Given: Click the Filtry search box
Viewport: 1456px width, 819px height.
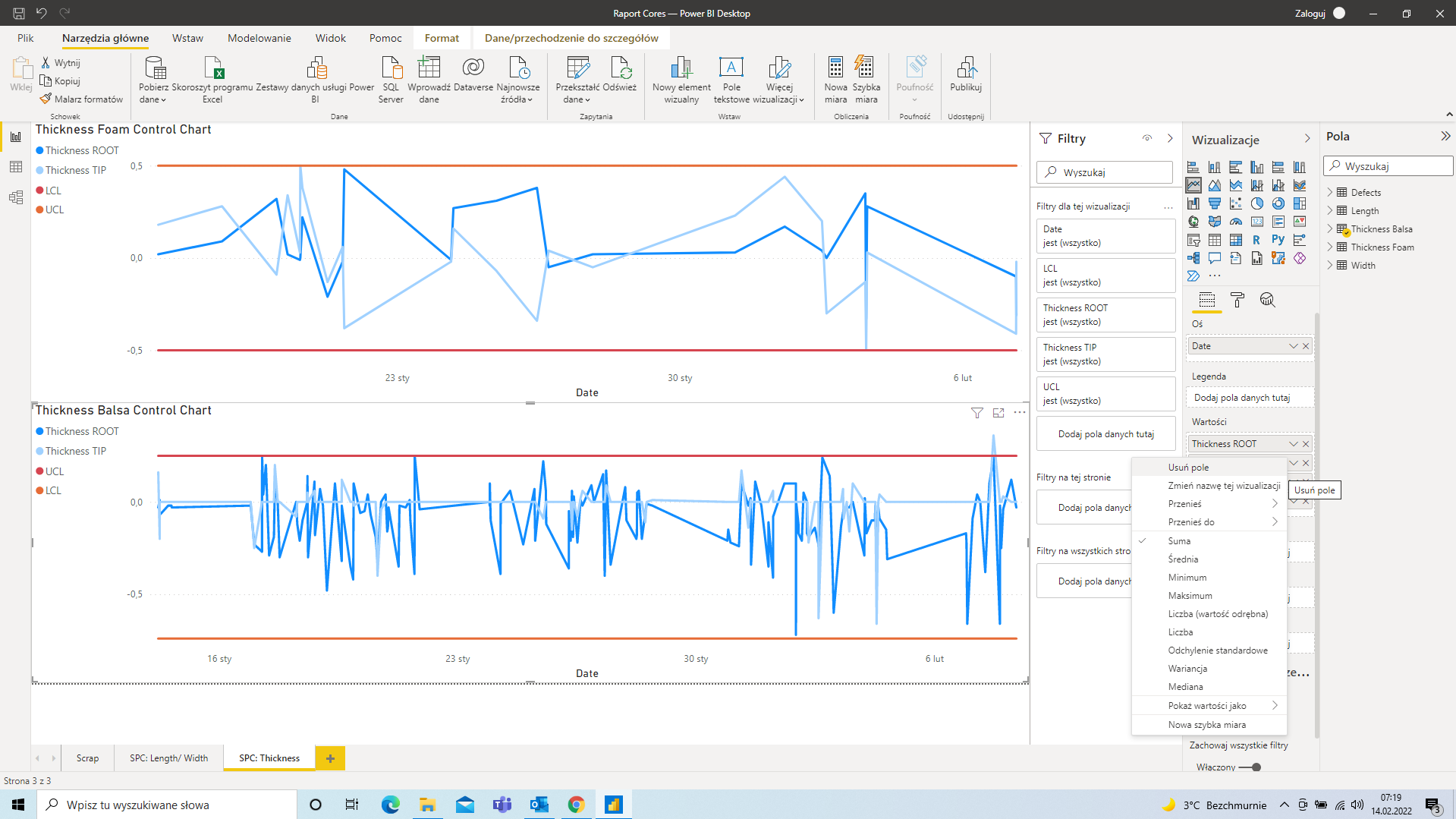Looking at the screenshot, I should click(x=1105, y=172).
